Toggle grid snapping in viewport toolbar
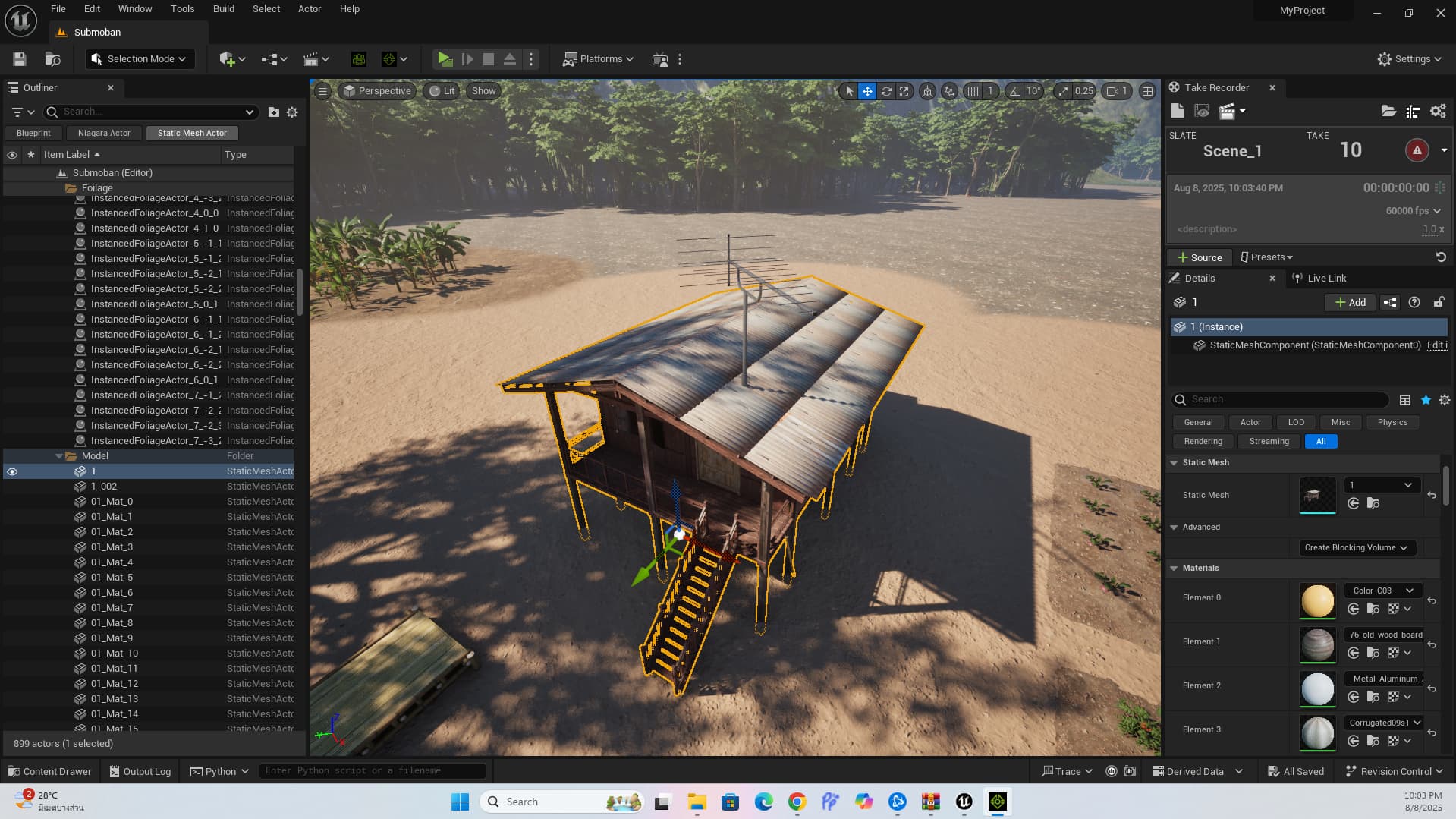The width and height of the screenshot is (1456, 819). click(973, 91)
